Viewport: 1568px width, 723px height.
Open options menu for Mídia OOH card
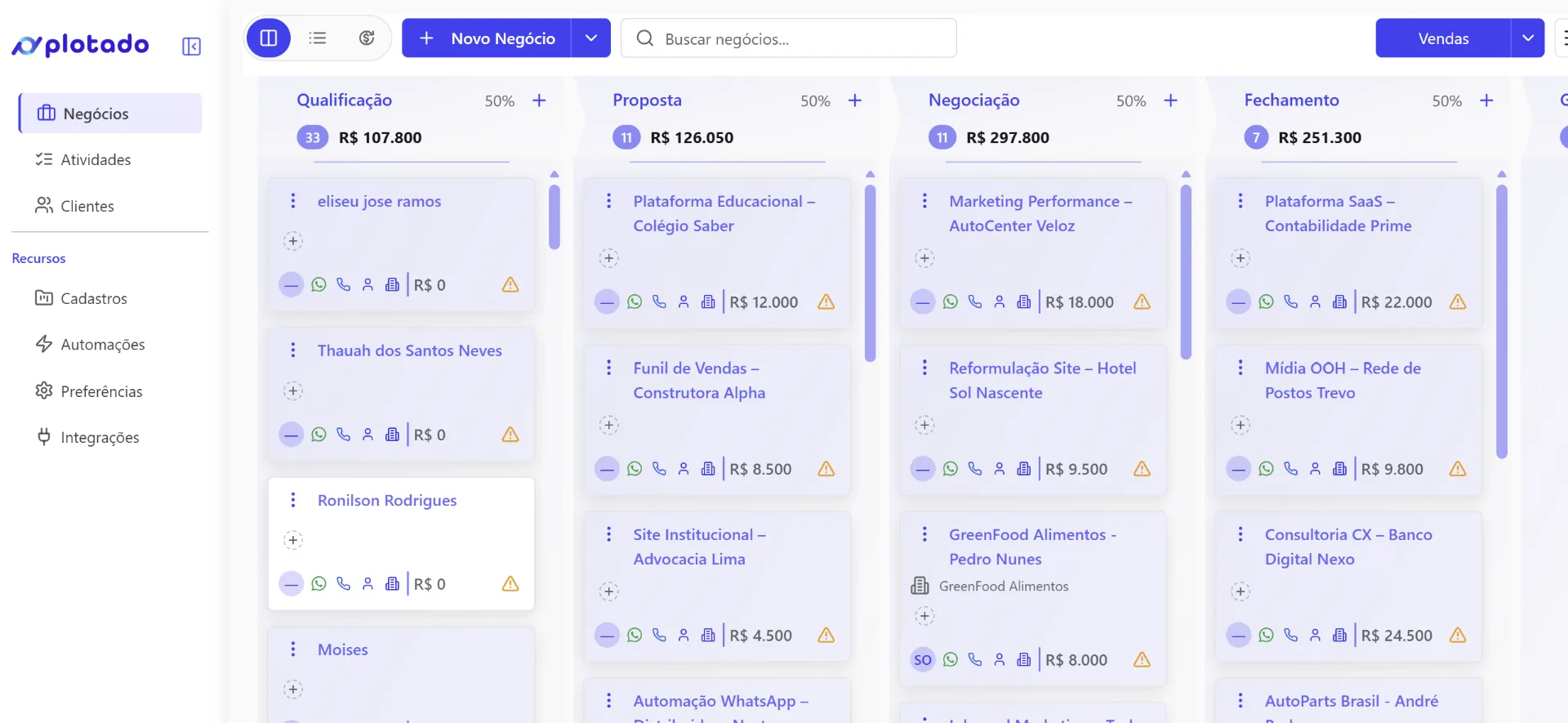(1241, 368)
